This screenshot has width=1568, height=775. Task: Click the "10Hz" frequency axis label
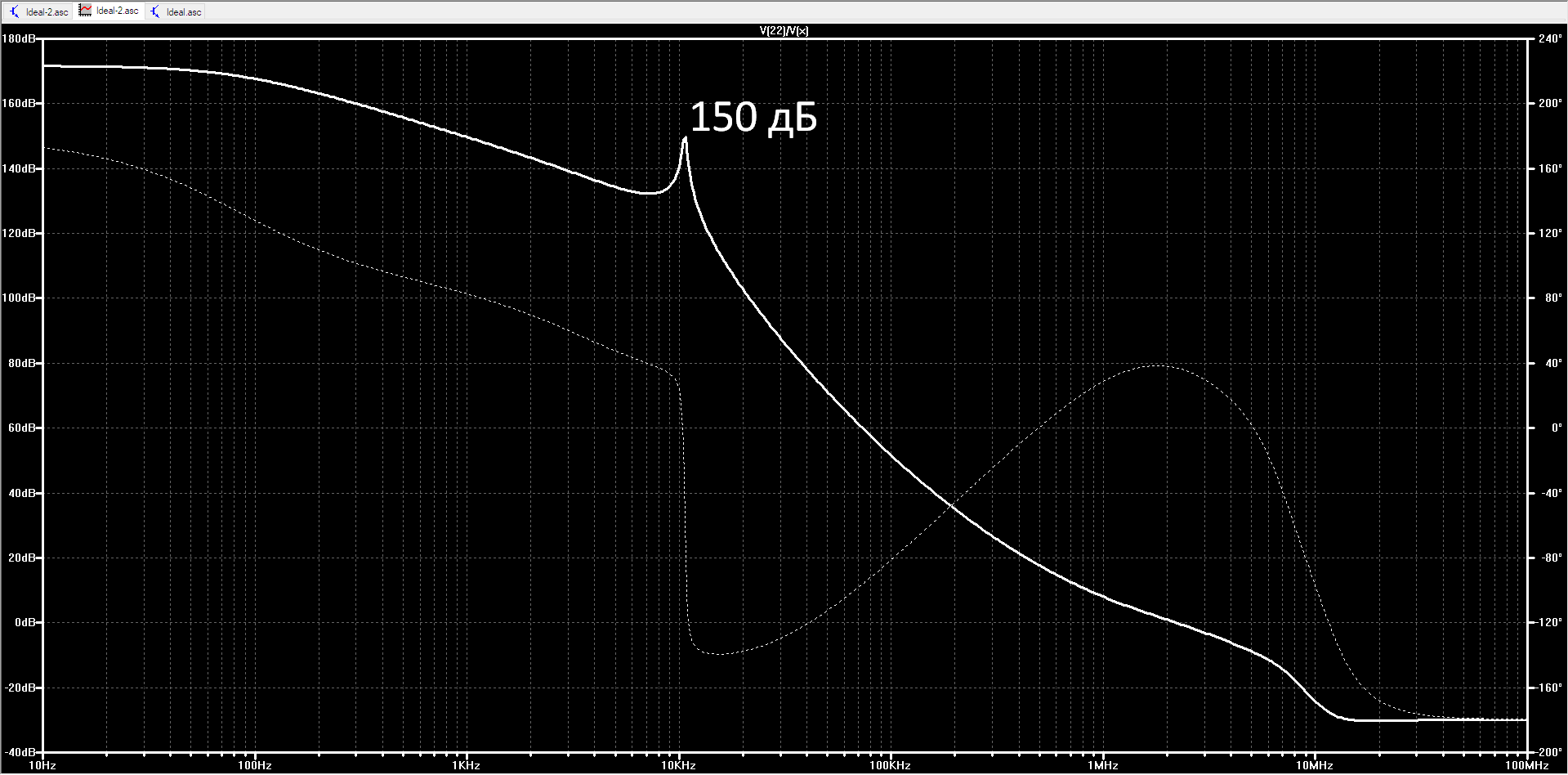[42, 766]
